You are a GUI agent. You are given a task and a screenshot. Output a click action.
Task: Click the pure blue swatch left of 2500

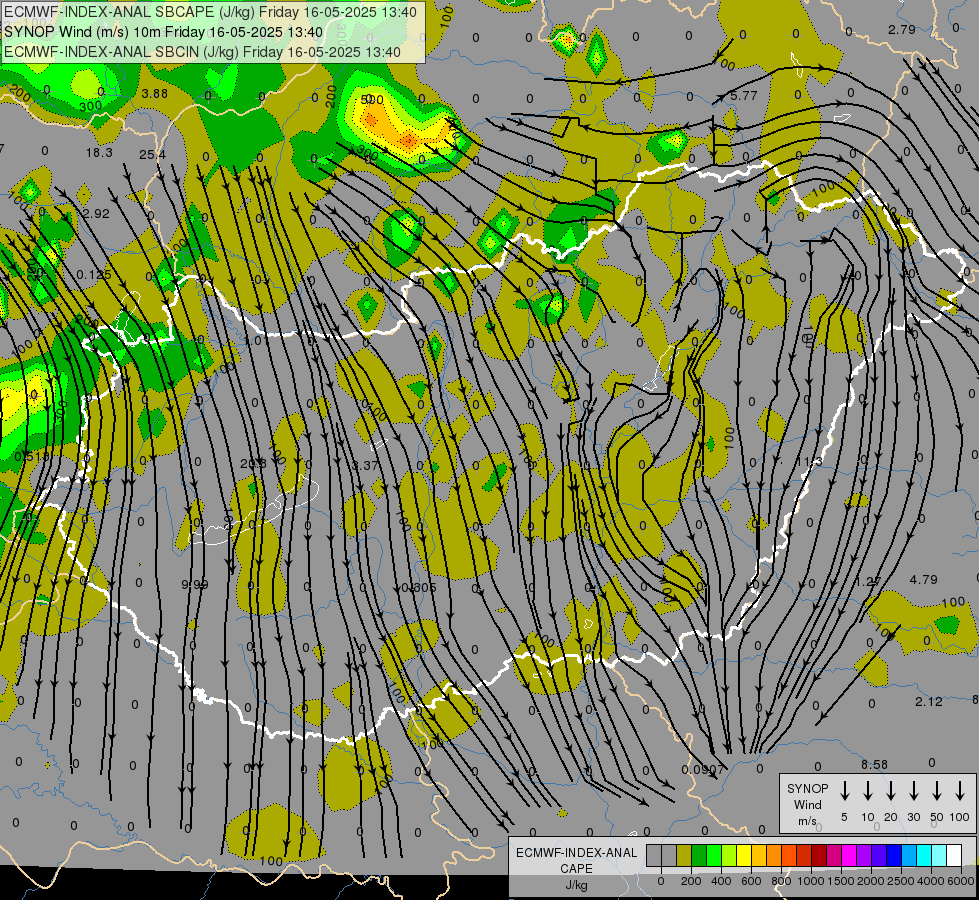point(894,856)
